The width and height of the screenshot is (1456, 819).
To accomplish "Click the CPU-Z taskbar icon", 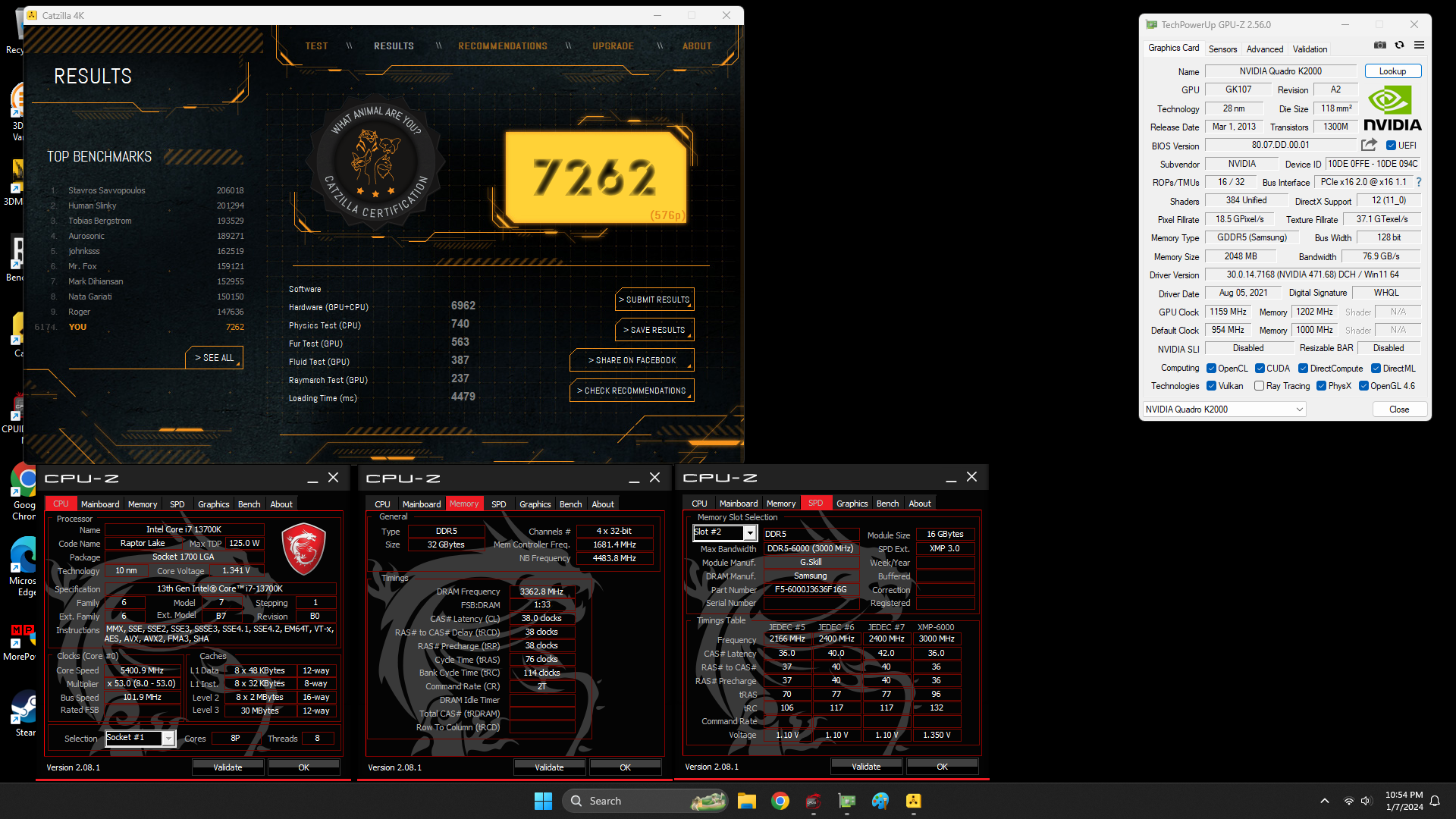I will coord(814,801).
